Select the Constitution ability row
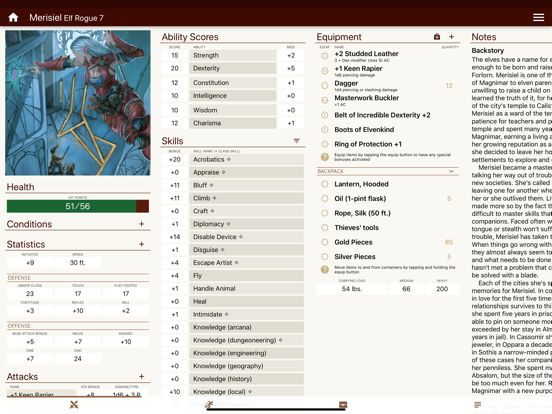 click(x=233, y=83)
